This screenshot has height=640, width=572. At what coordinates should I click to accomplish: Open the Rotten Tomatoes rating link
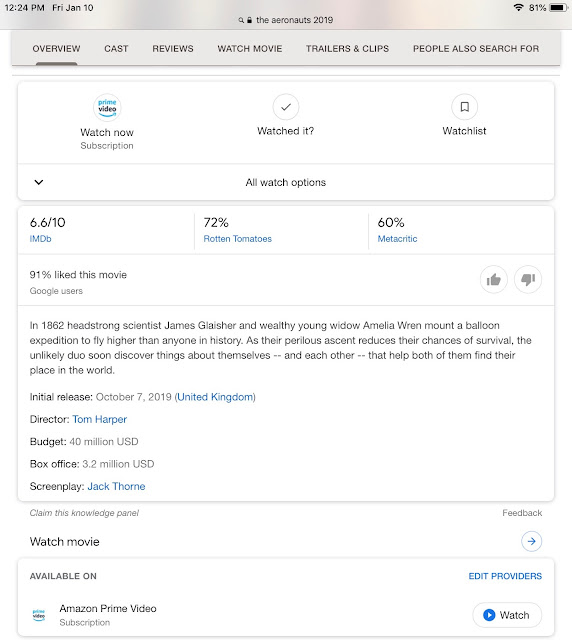[238, 239]
